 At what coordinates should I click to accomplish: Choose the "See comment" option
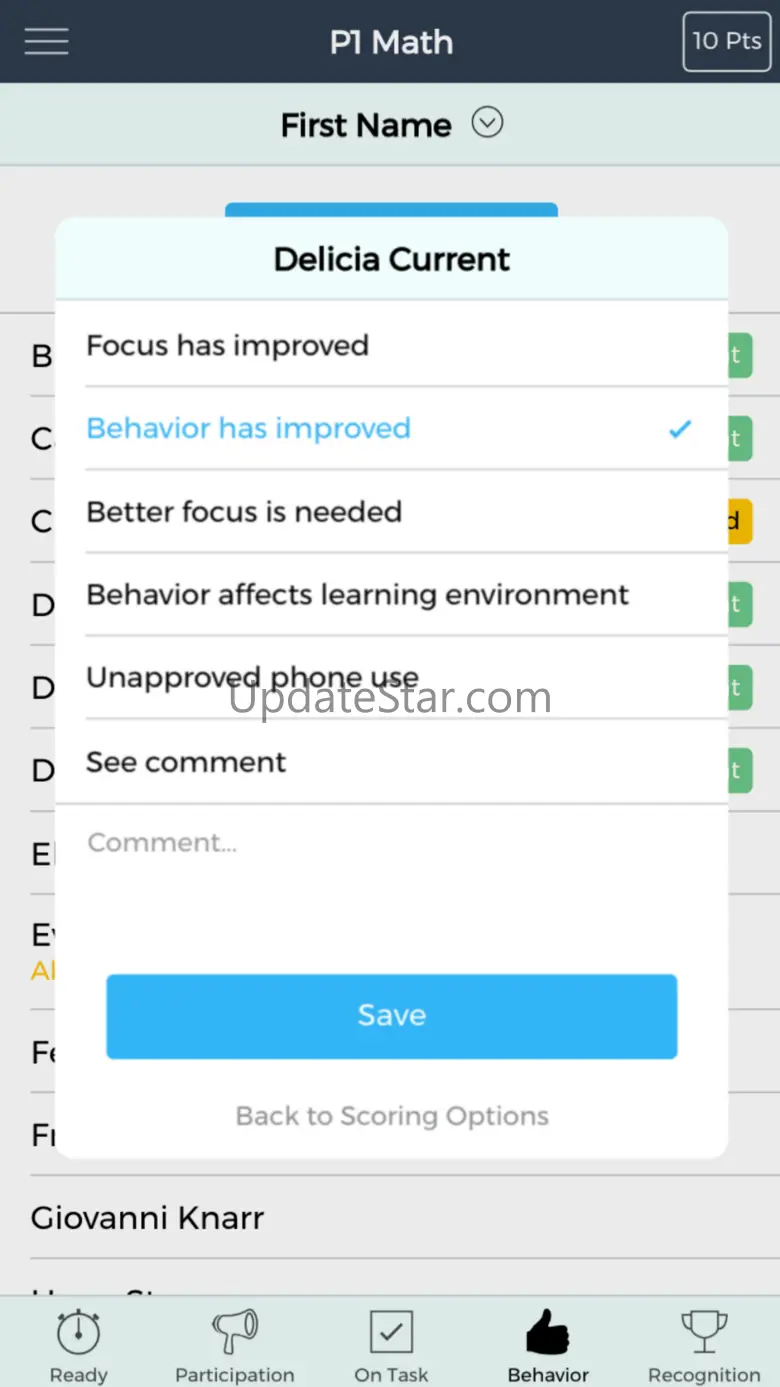(186, 762)
